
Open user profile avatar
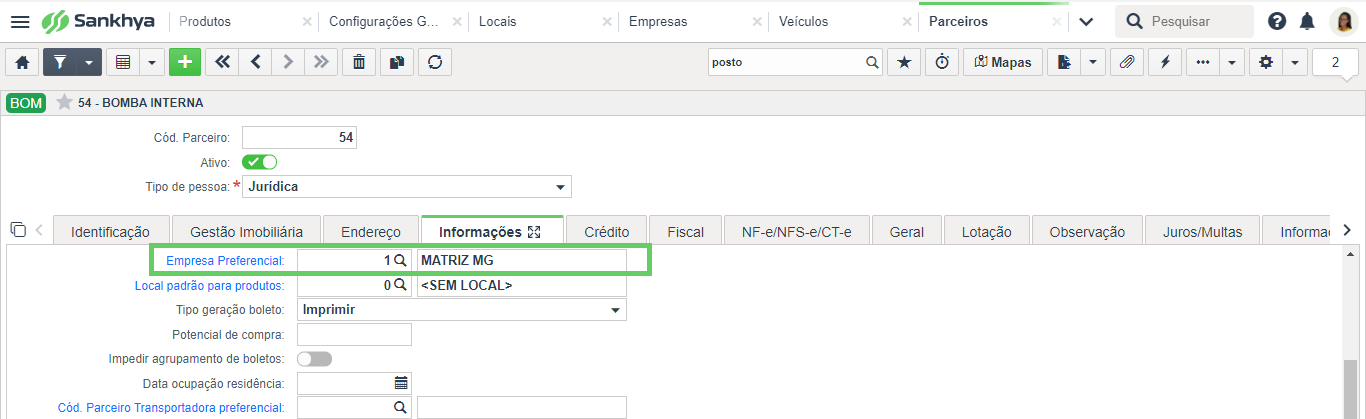[1342, 21]
